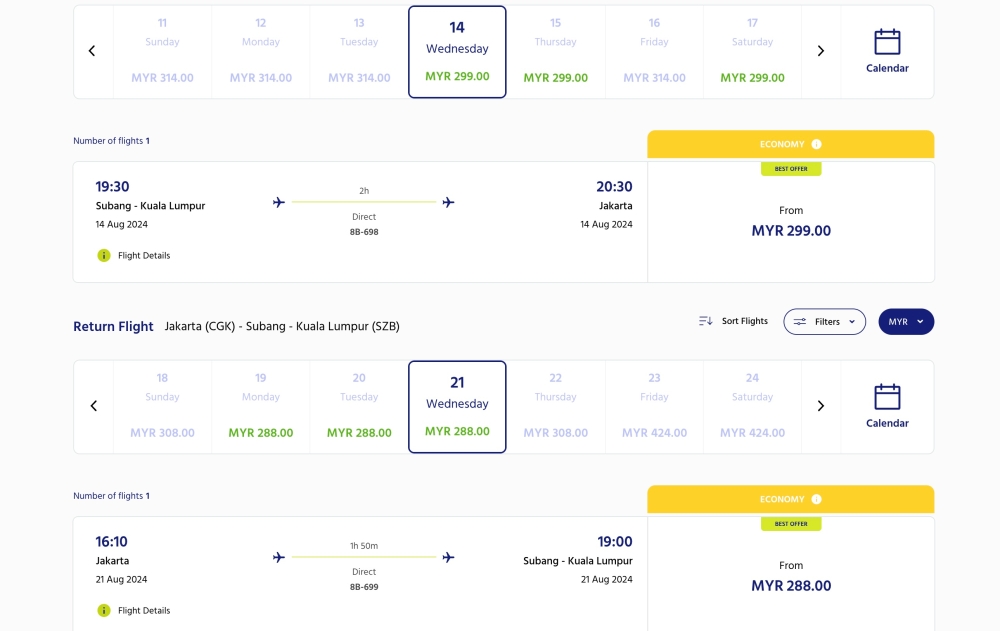
Task: Click the Flight Details info icon for flight 8B-699
Action: 105,610
